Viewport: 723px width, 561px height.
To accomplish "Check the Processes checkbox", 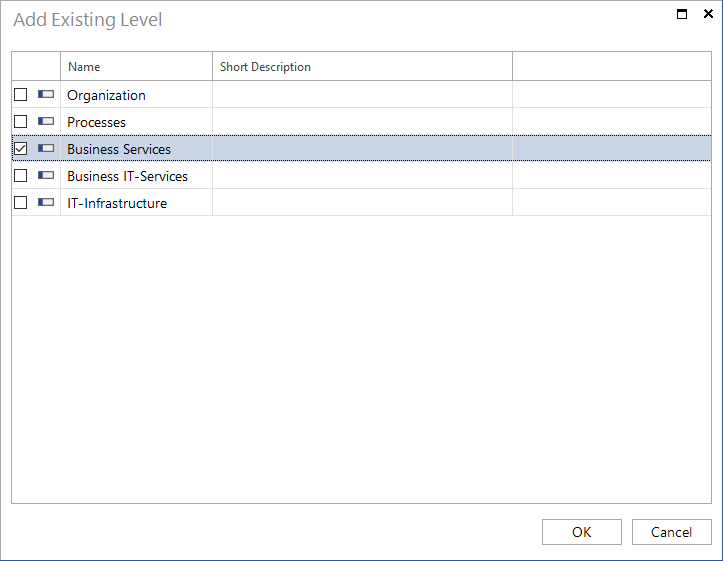I will pyautogui.click(x=20, y=122).
